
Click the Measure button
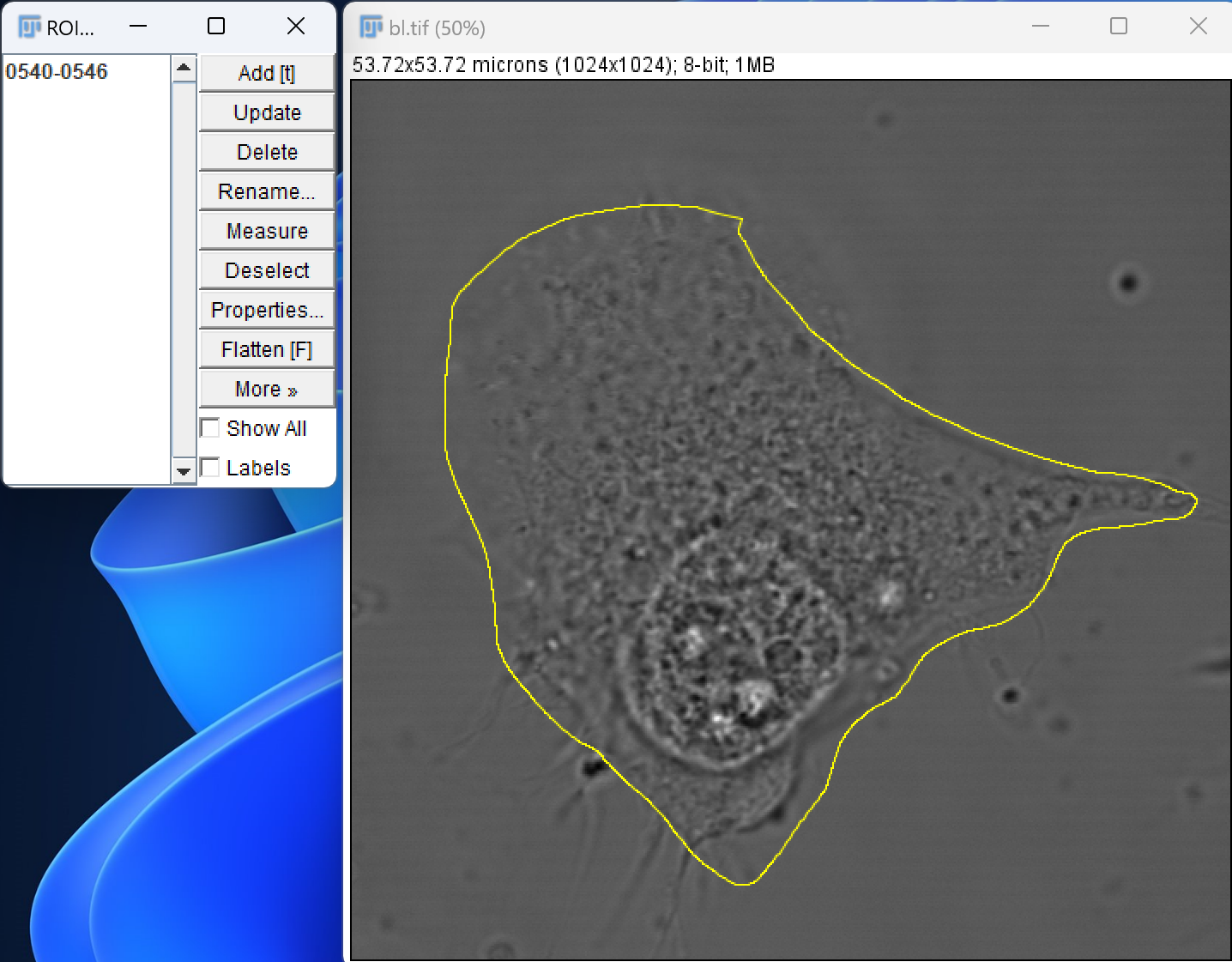pyautogui.click(x=267, y=231)
